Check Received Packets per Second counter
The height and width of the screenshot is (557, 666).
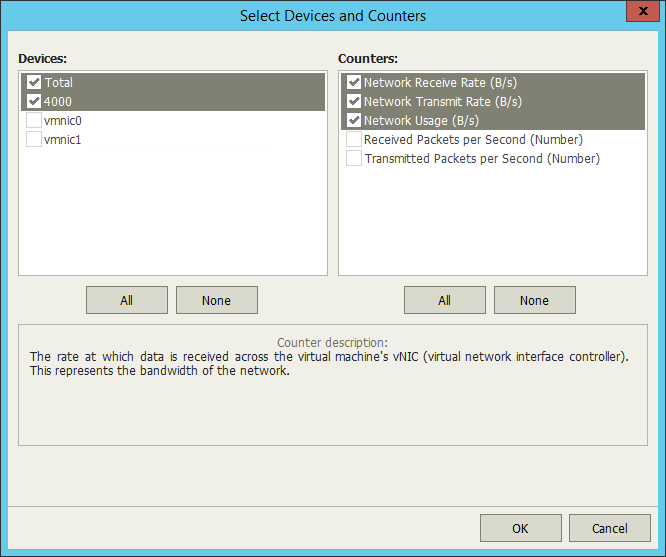[353, 139]
